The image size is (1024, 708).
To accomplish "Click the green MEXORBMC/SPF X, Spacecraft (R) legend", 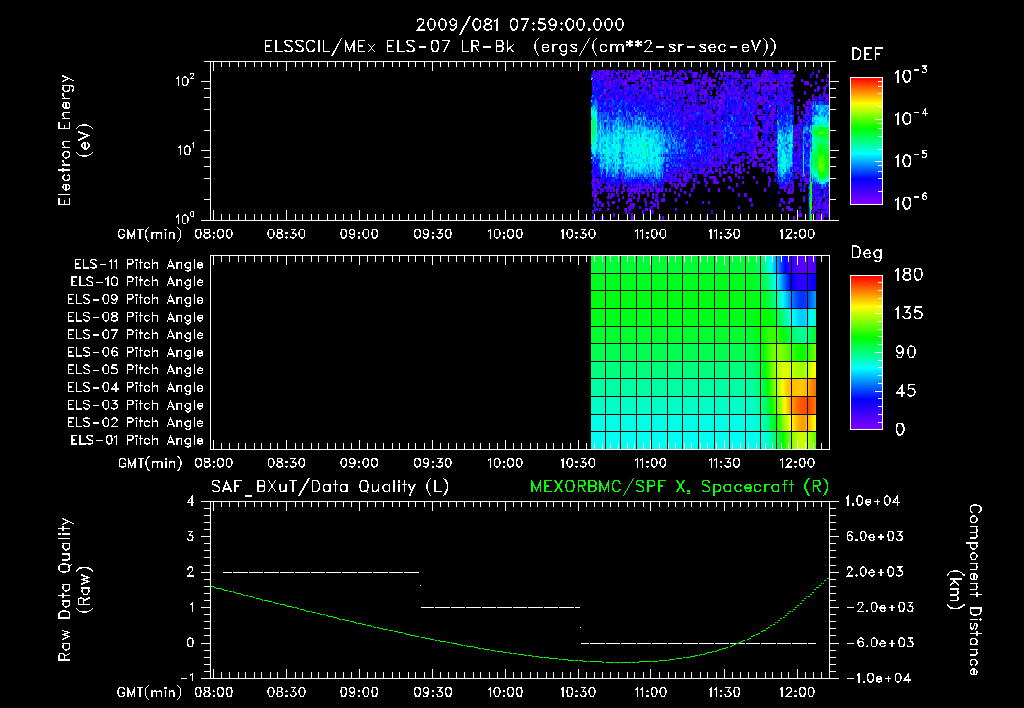I will [679, 487].
